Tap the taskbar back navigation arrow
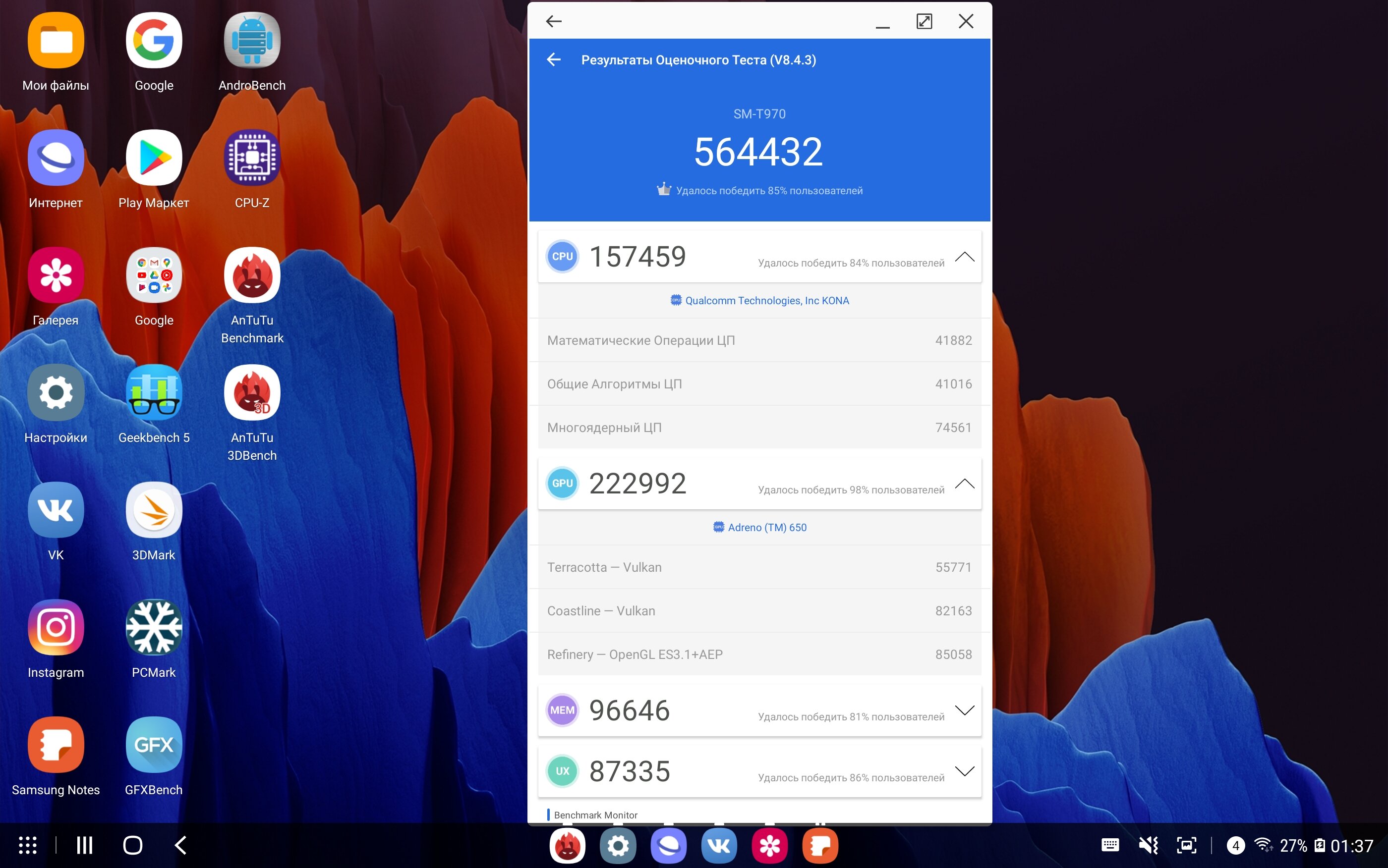Image resolution: width=1388 pixels, height=868 pixels. click(180, 845)
